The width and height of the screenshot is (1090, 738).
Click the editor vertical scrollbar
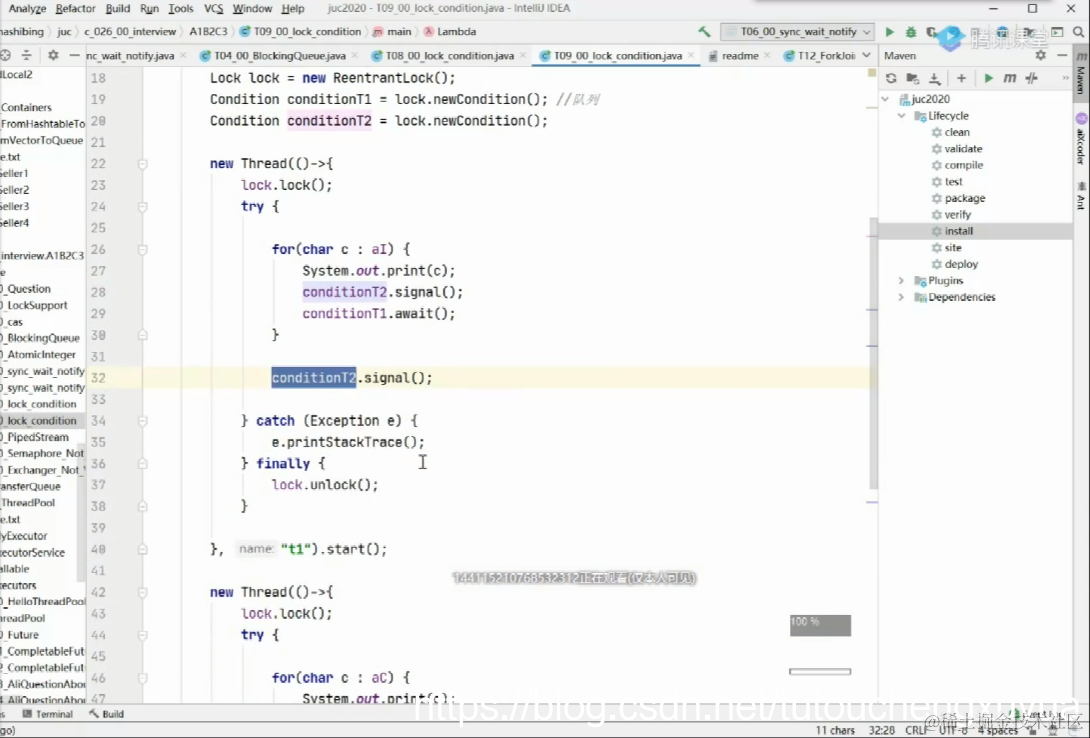click(x=873, y=353)
